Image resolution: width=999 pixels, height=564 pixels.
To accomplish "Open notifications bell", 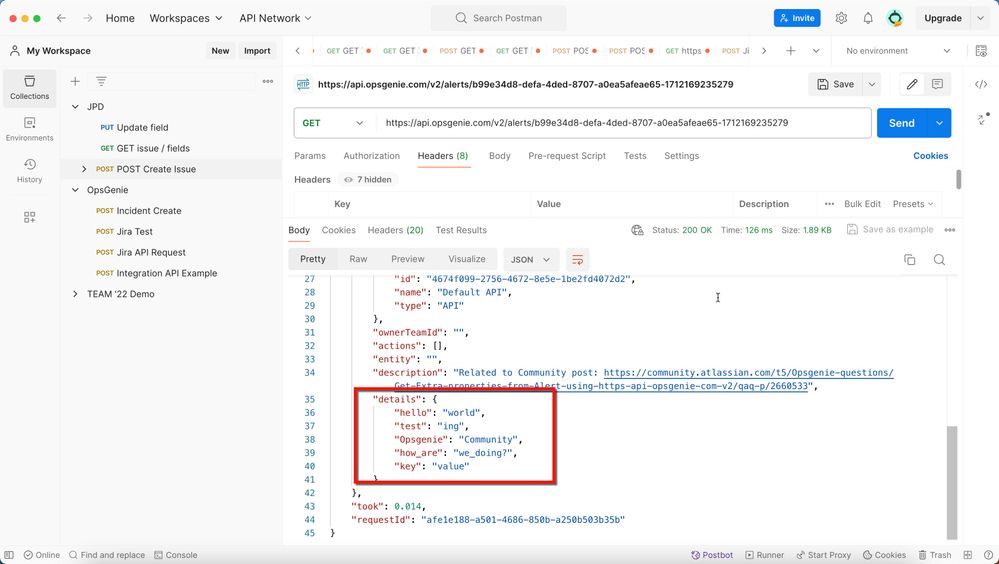I will (868, 18).
